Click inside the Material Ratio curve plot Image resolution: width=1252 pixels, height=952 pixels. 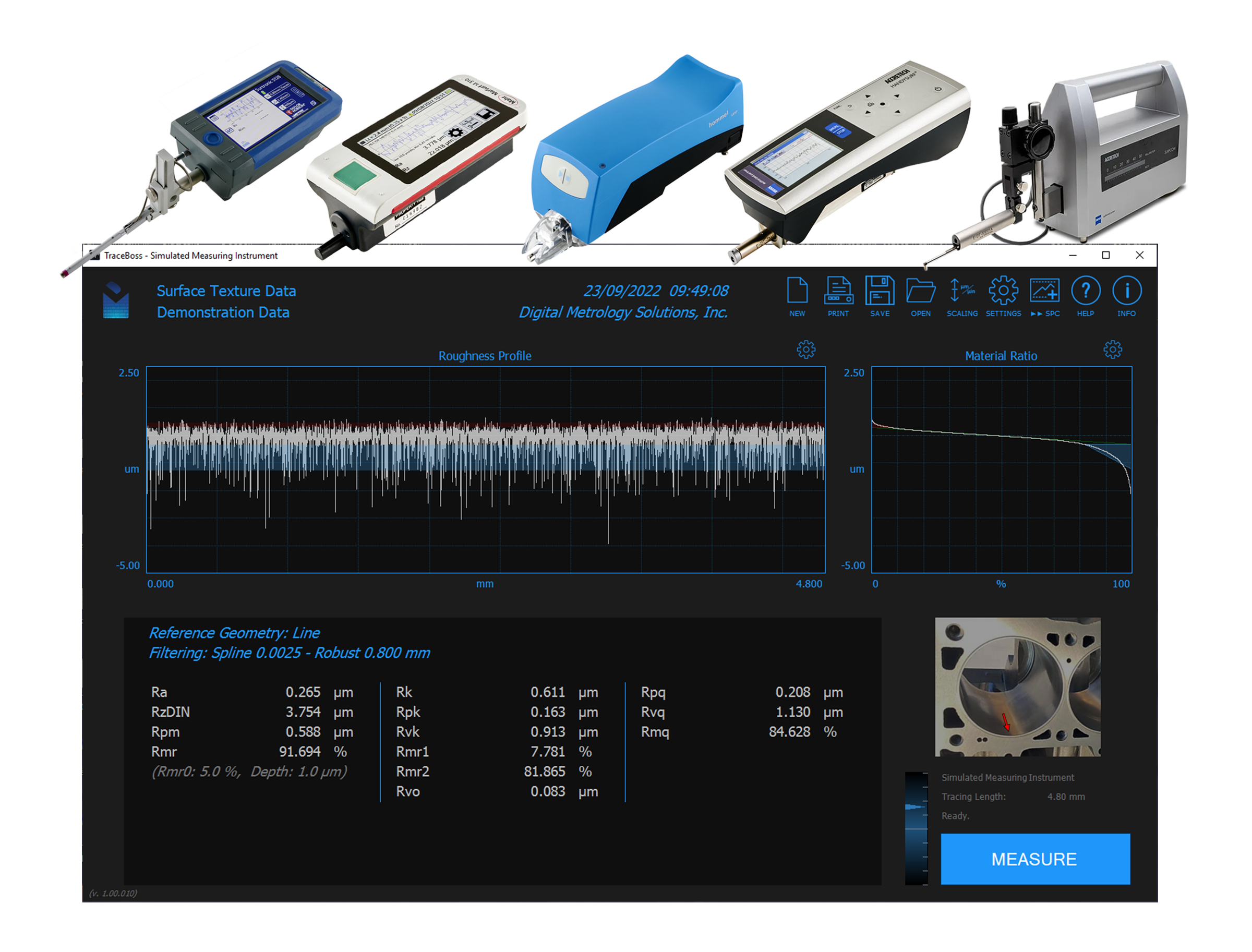tap(1001, 469)
